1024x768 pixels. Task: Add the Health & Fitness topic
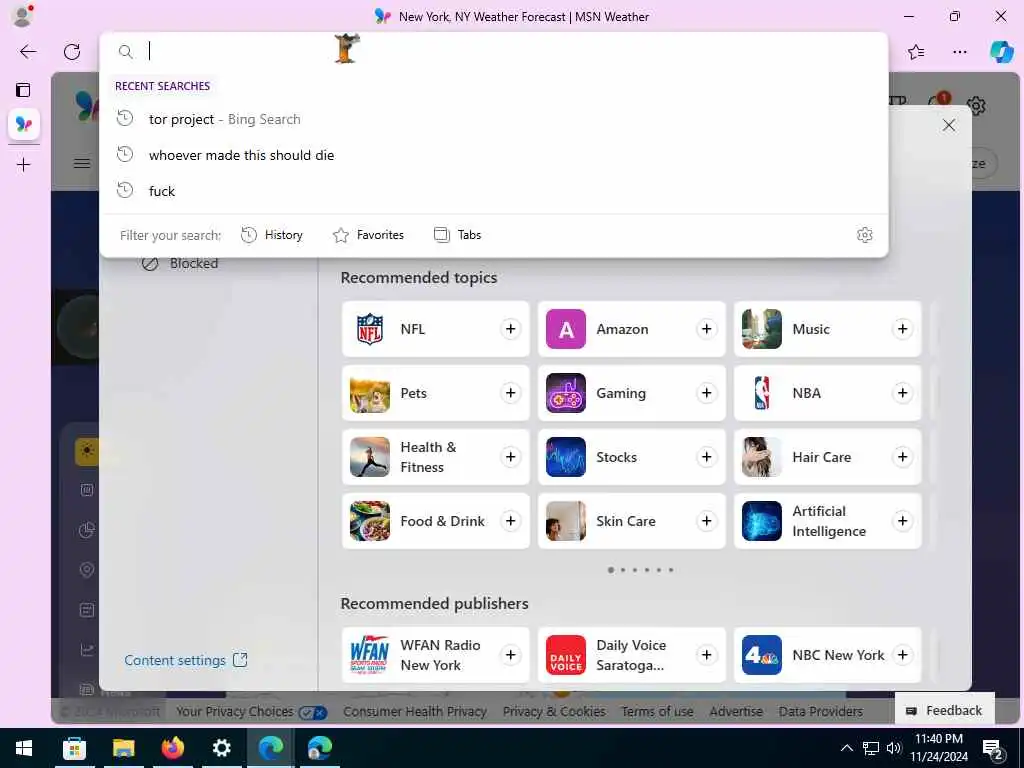(x=511, y=457)
